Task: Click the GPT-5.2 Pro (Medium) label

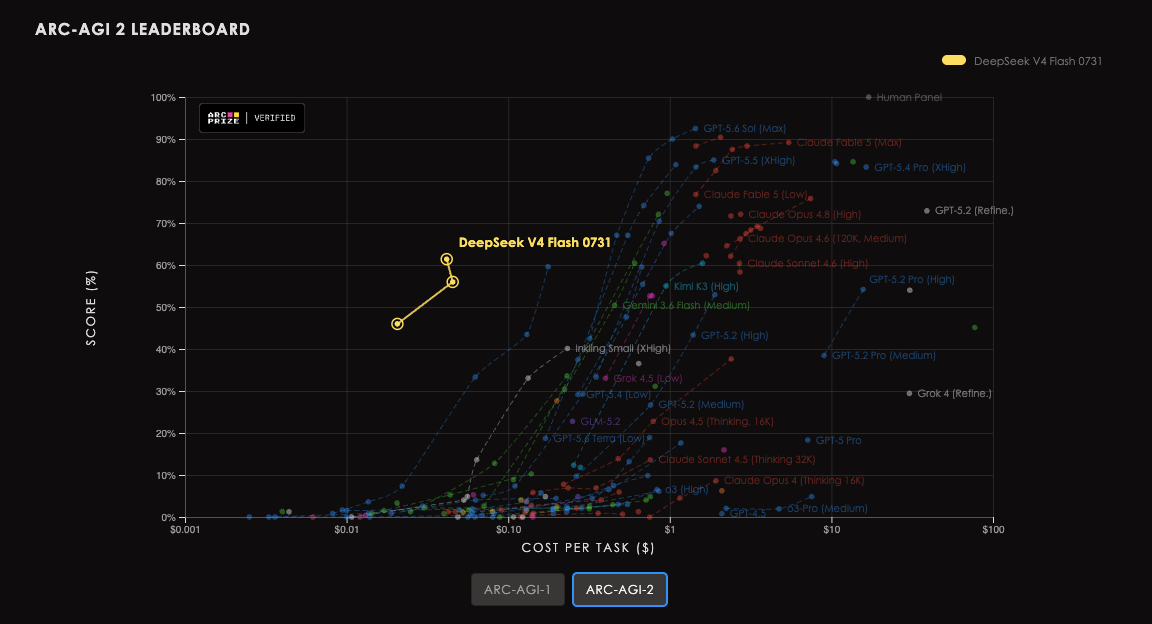Action: point(884,356)
